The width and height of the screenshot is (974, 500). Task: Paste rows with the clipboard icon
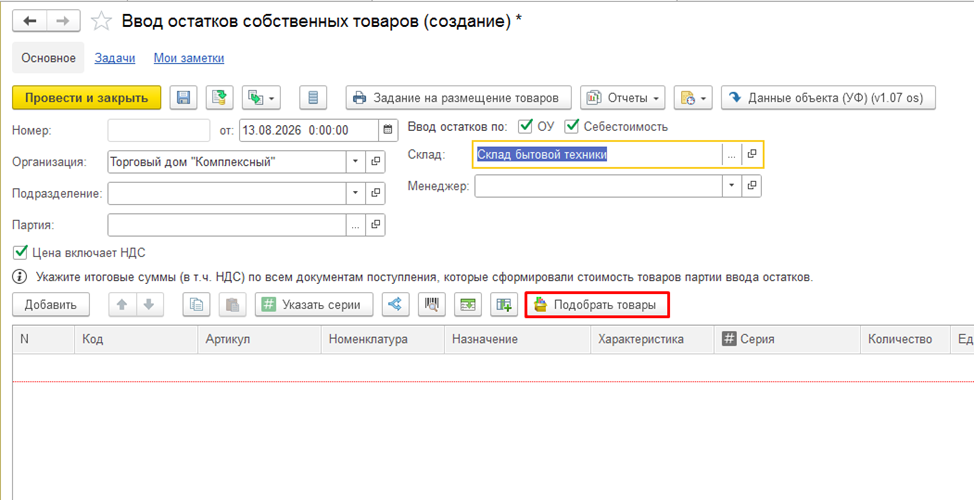tap(232, 304)
